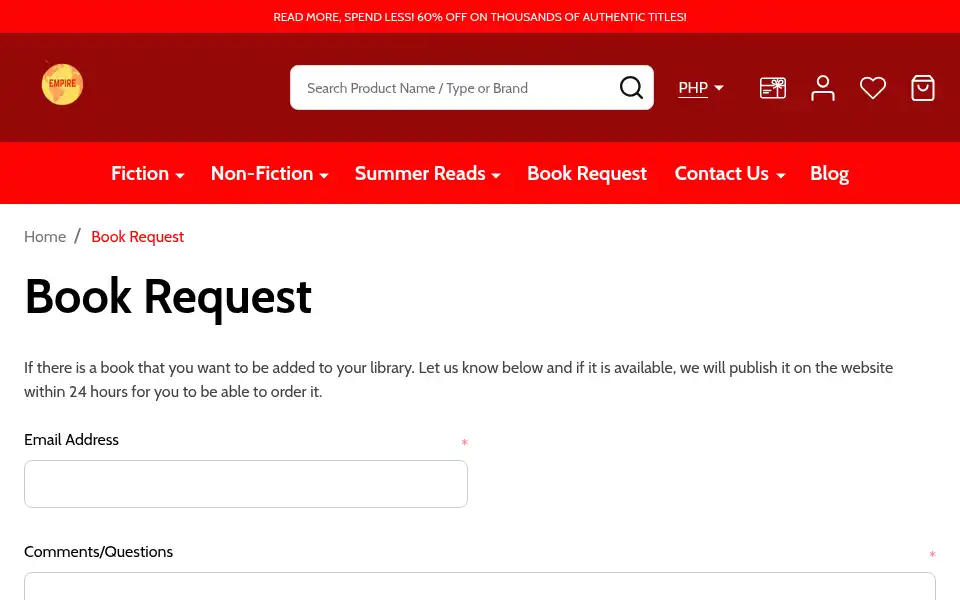960x600 pixels.
Task: Focus the Comments/Questions text area
Action: pyautogui.click(x=480, y=587)
